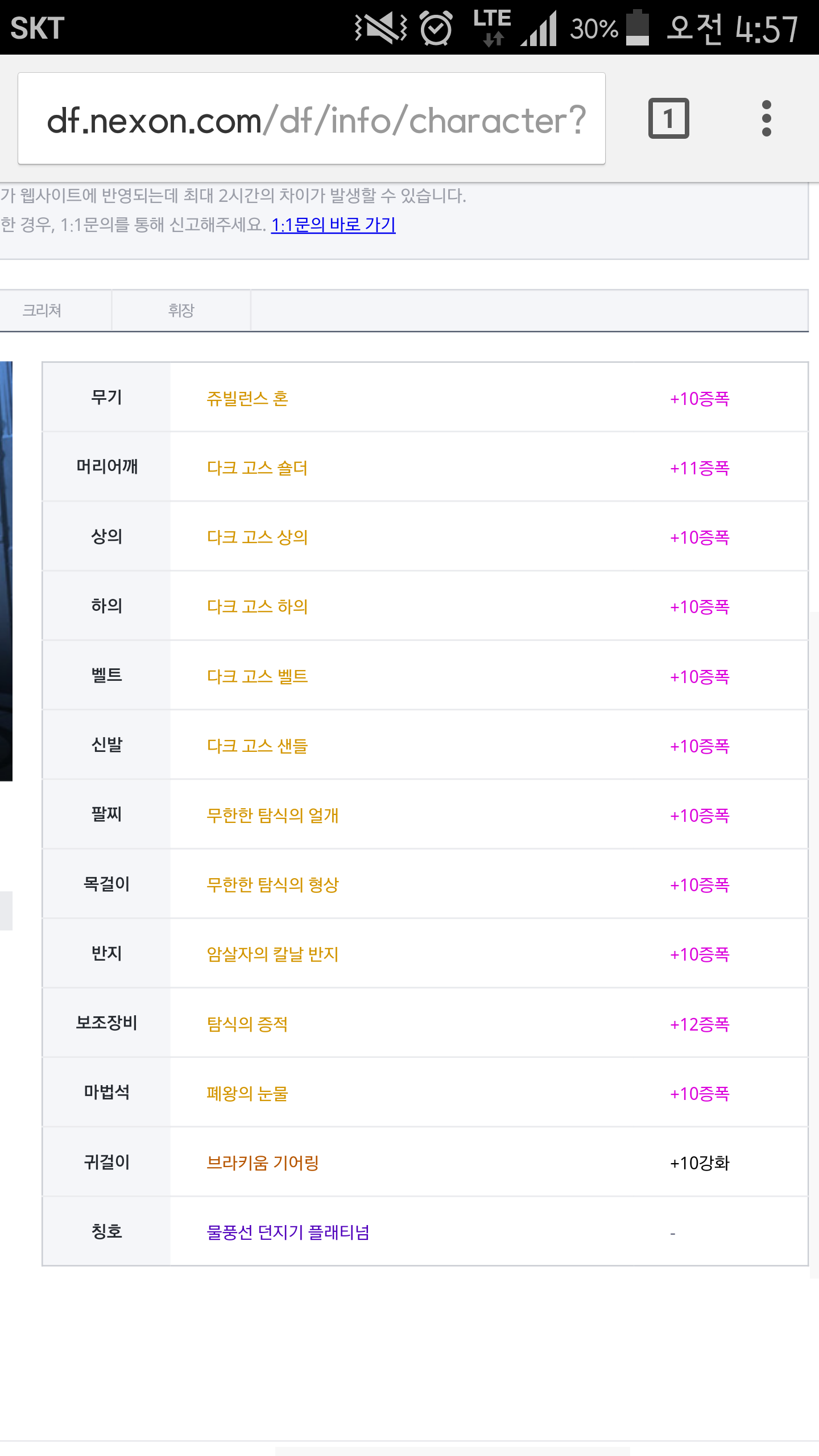
Task: Tap the LTE signal indicator
Action: click(x=493, y=27)
